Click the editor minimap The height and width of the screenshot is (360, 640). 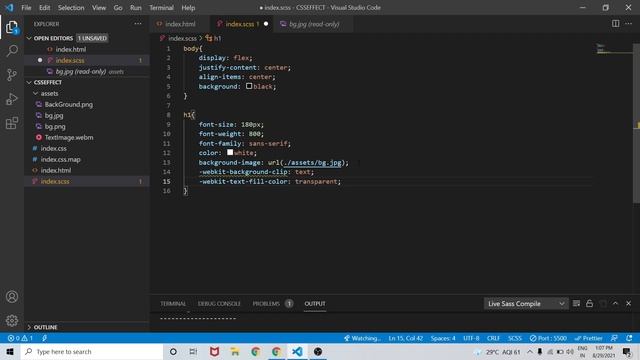(613, 49)
